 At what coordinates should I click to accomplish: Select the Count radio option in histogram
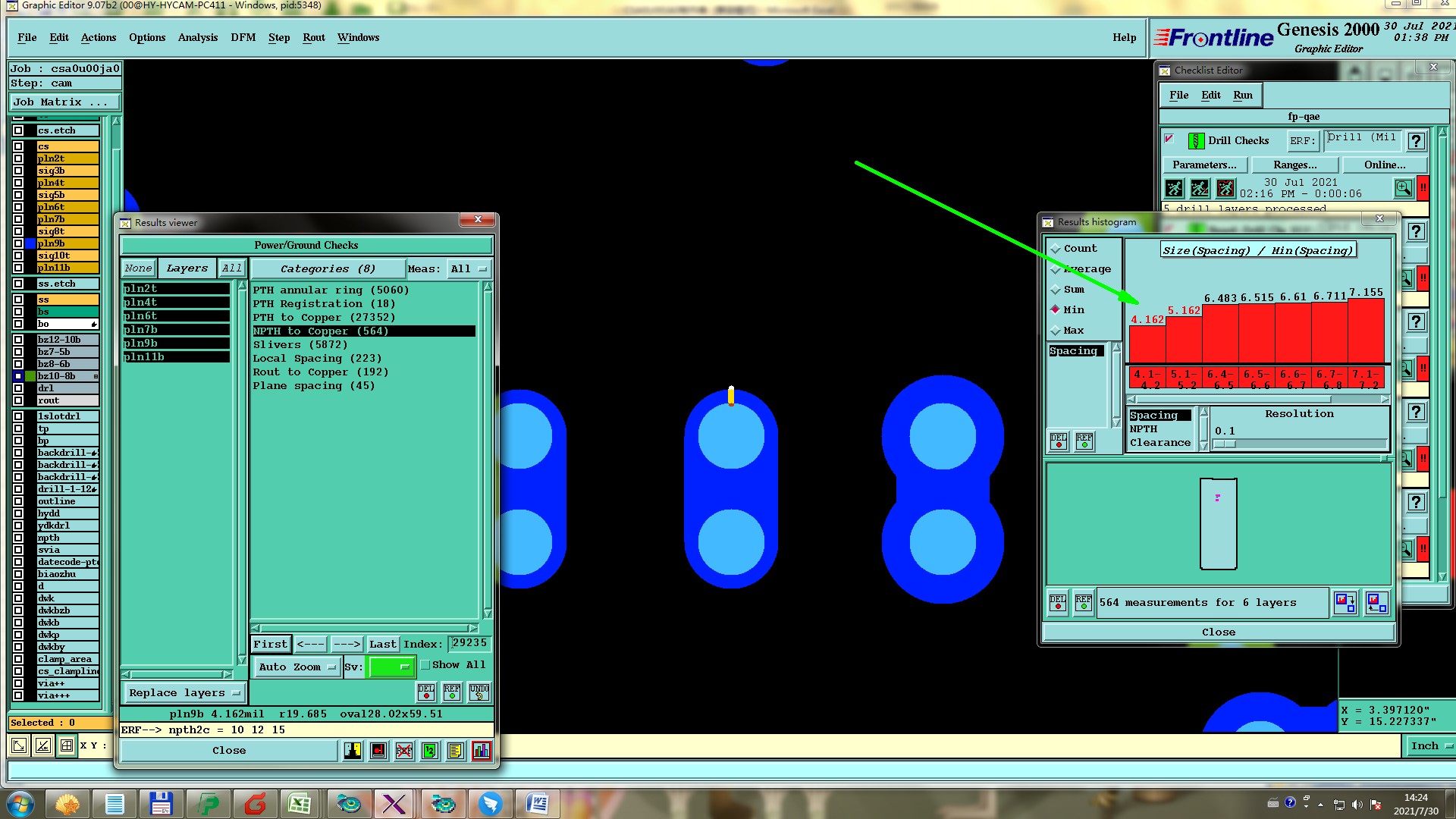point(1055,249)
